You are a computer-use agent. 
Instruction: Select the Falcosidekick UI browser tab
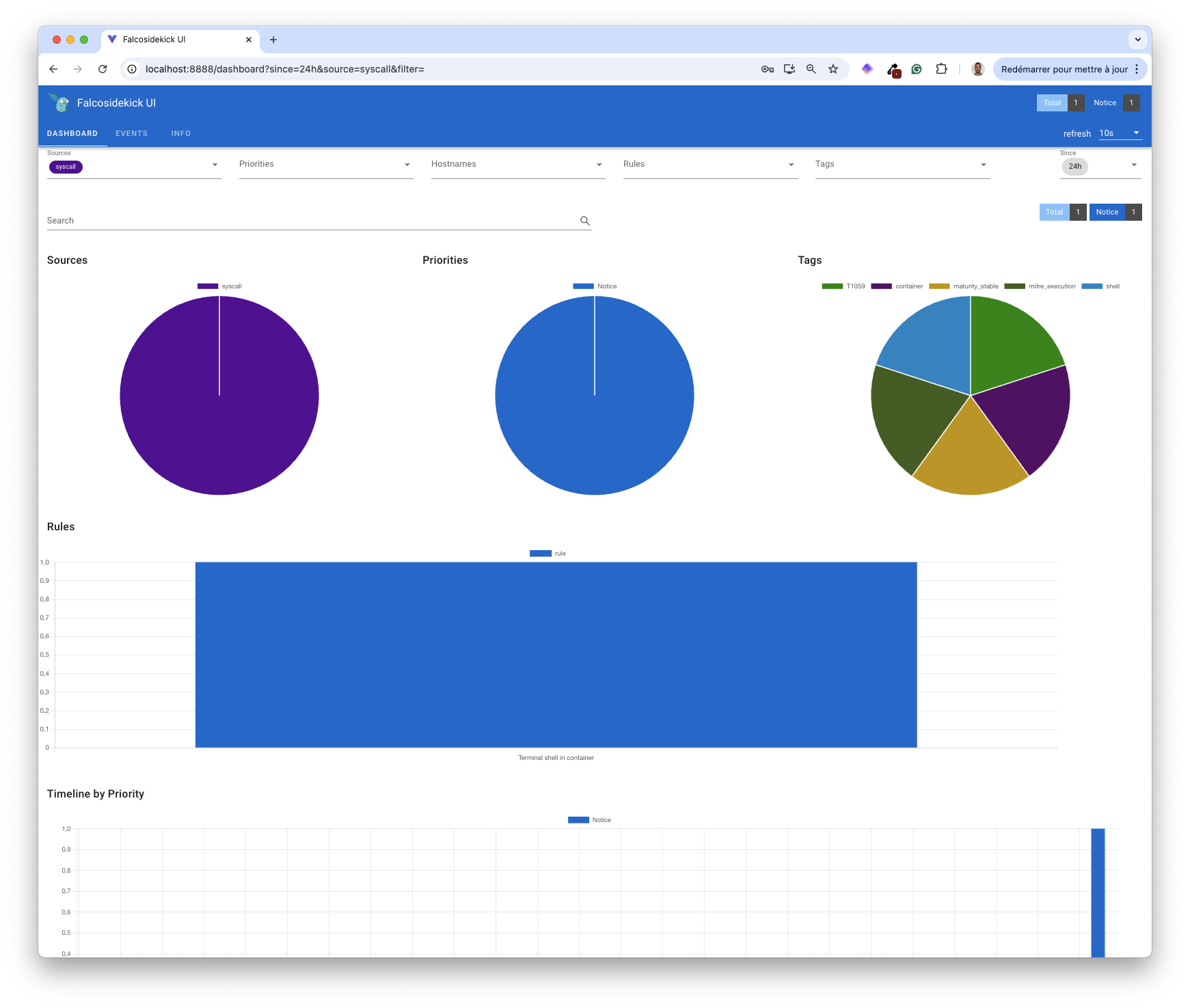[180, 40]
